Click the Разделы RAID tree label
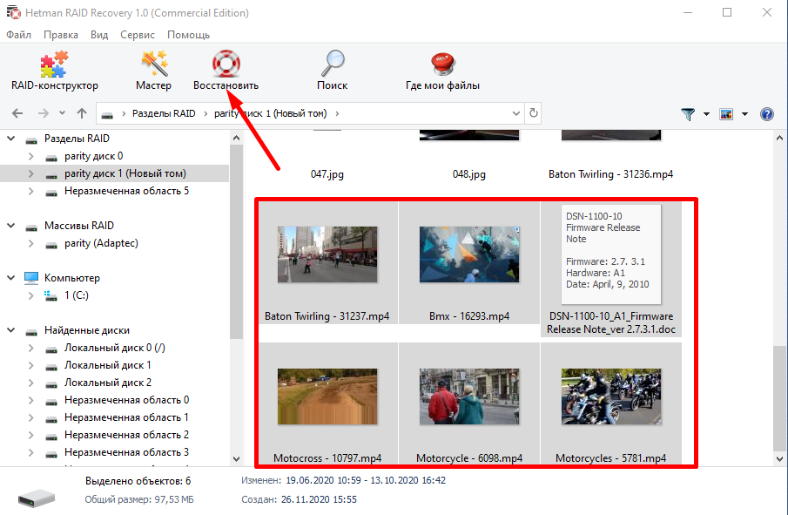788x515 pixels. pos(77,139)
